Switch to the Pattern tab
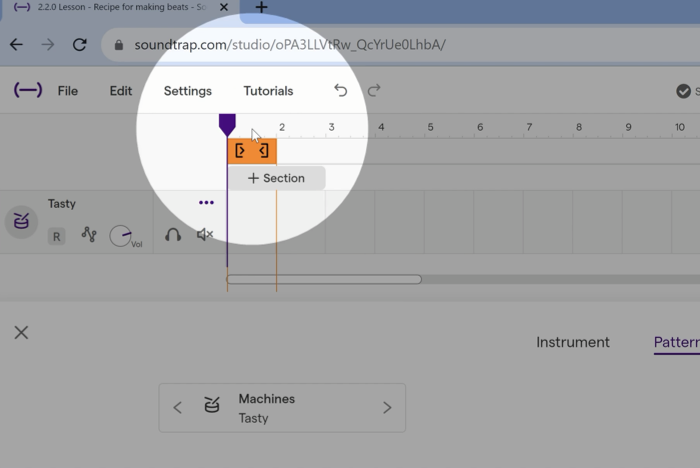700x468 pixels. point(676,343)
